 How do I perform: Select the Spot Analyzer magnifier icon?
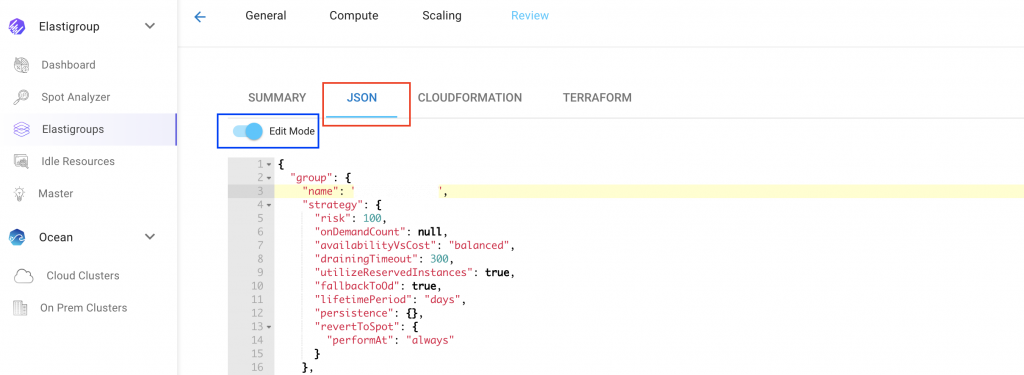(22, 97)
